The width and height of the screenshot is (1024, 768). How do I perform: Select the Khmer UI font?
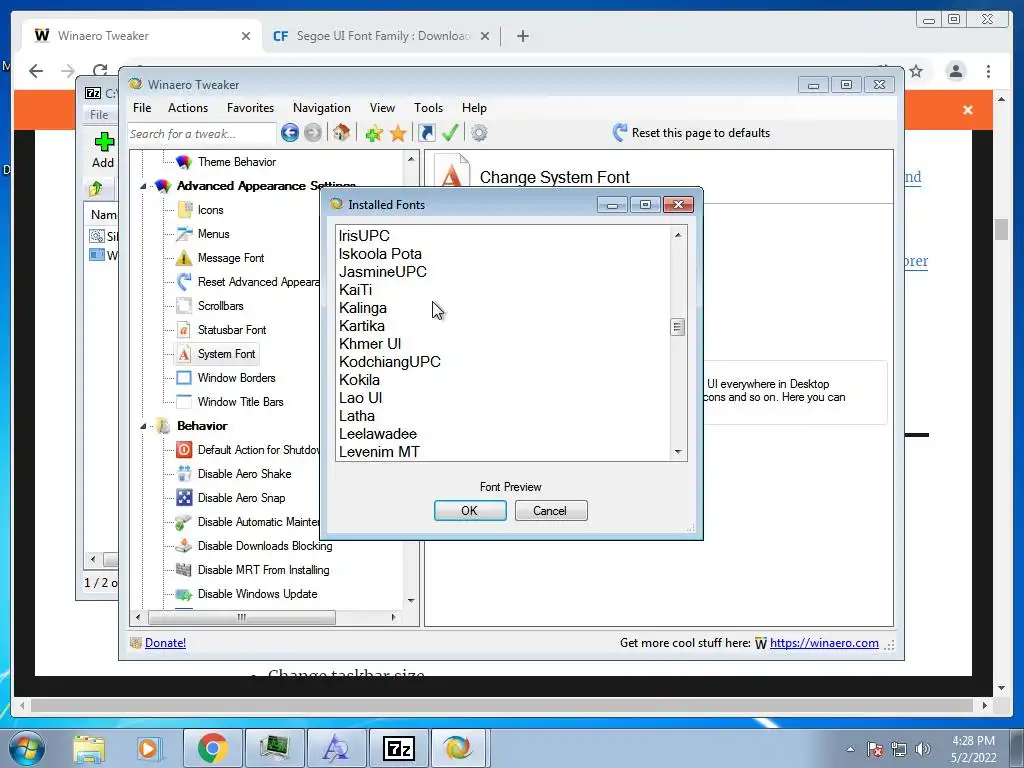[503, 344]
